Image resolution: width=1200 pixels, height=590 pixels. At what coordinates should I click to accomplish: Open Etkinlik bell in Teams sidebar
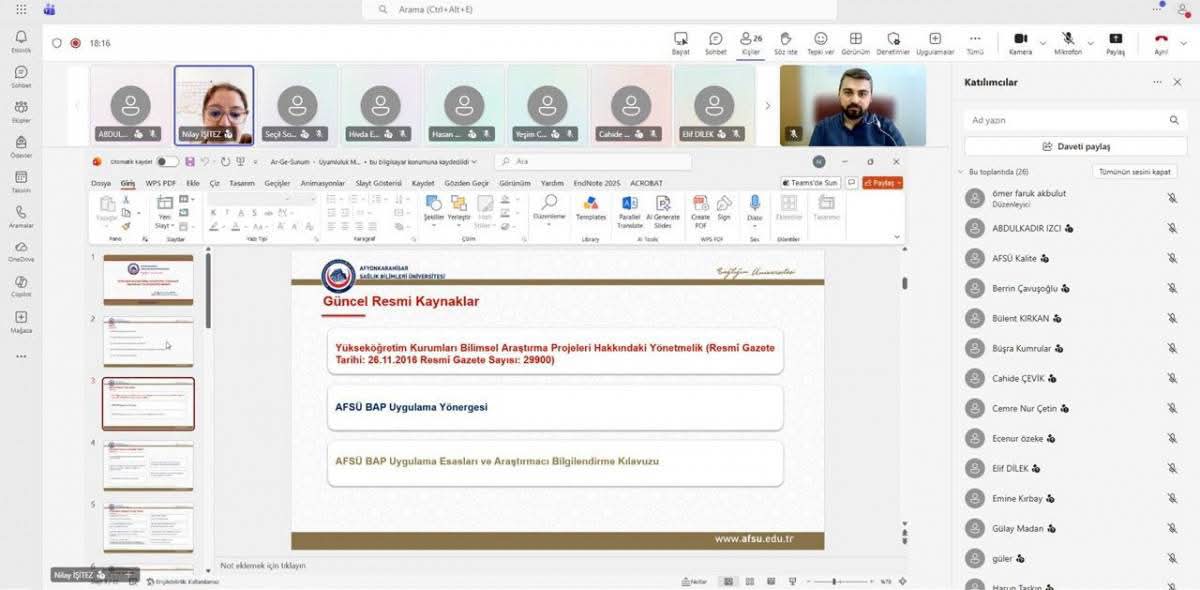pos(21,41)
